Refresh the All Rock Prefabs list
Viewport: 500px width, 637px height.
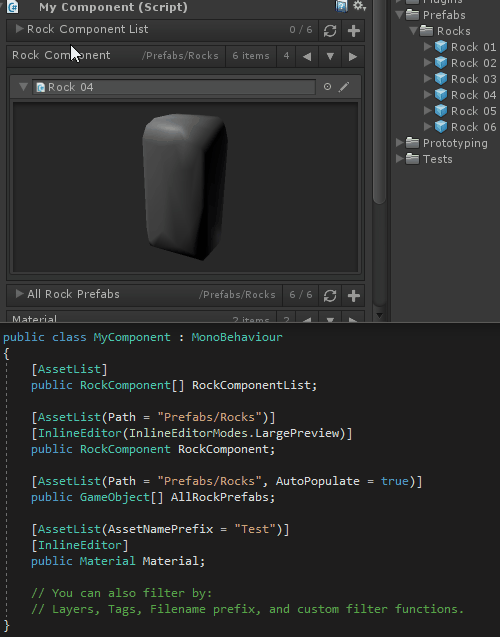pyautogui.click(x=330, y=295)
